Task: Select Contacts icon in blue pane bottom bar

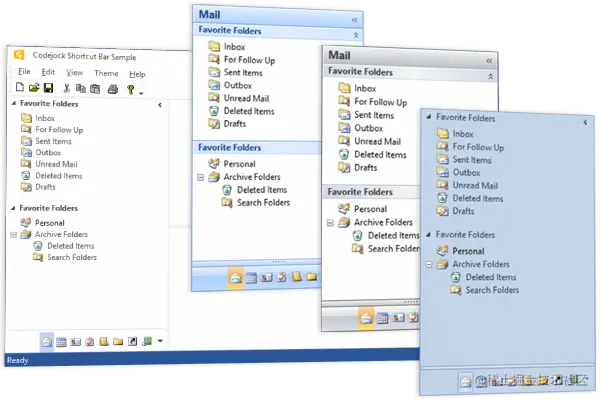Action: click(266, 277)
